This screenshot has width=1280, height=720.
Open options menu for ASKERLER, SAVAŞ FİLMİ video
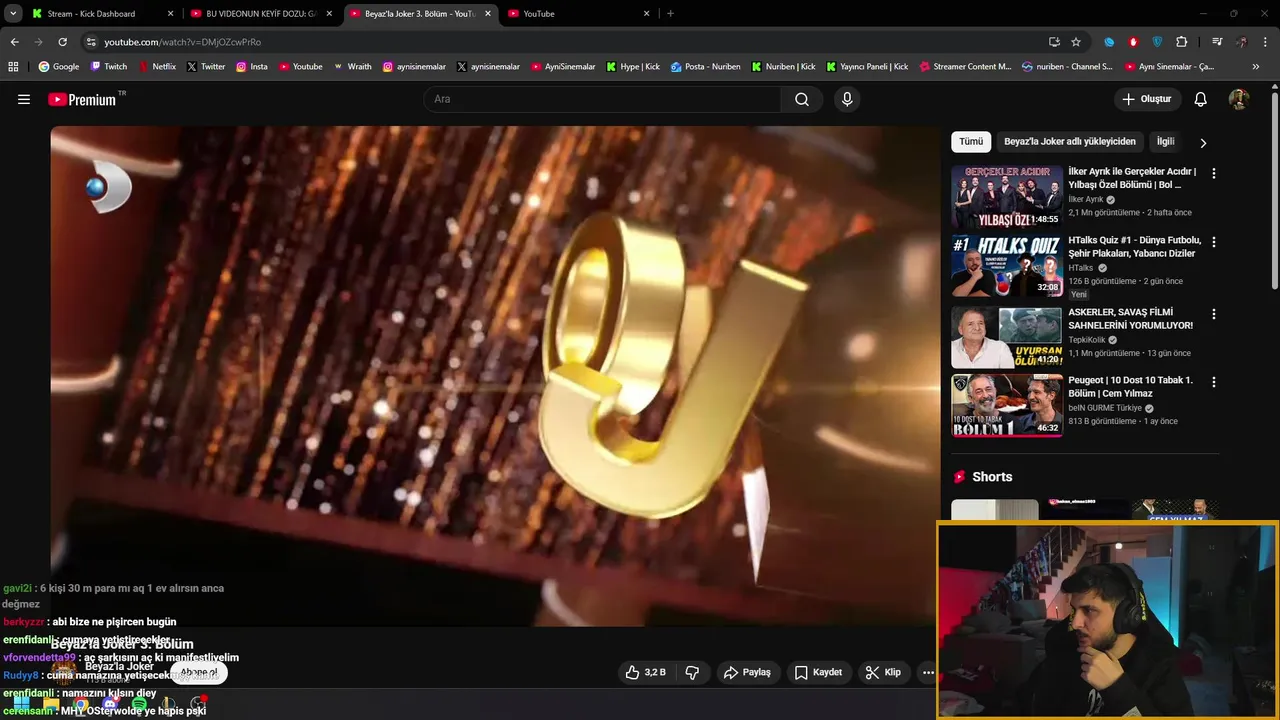click(1214, 314)
